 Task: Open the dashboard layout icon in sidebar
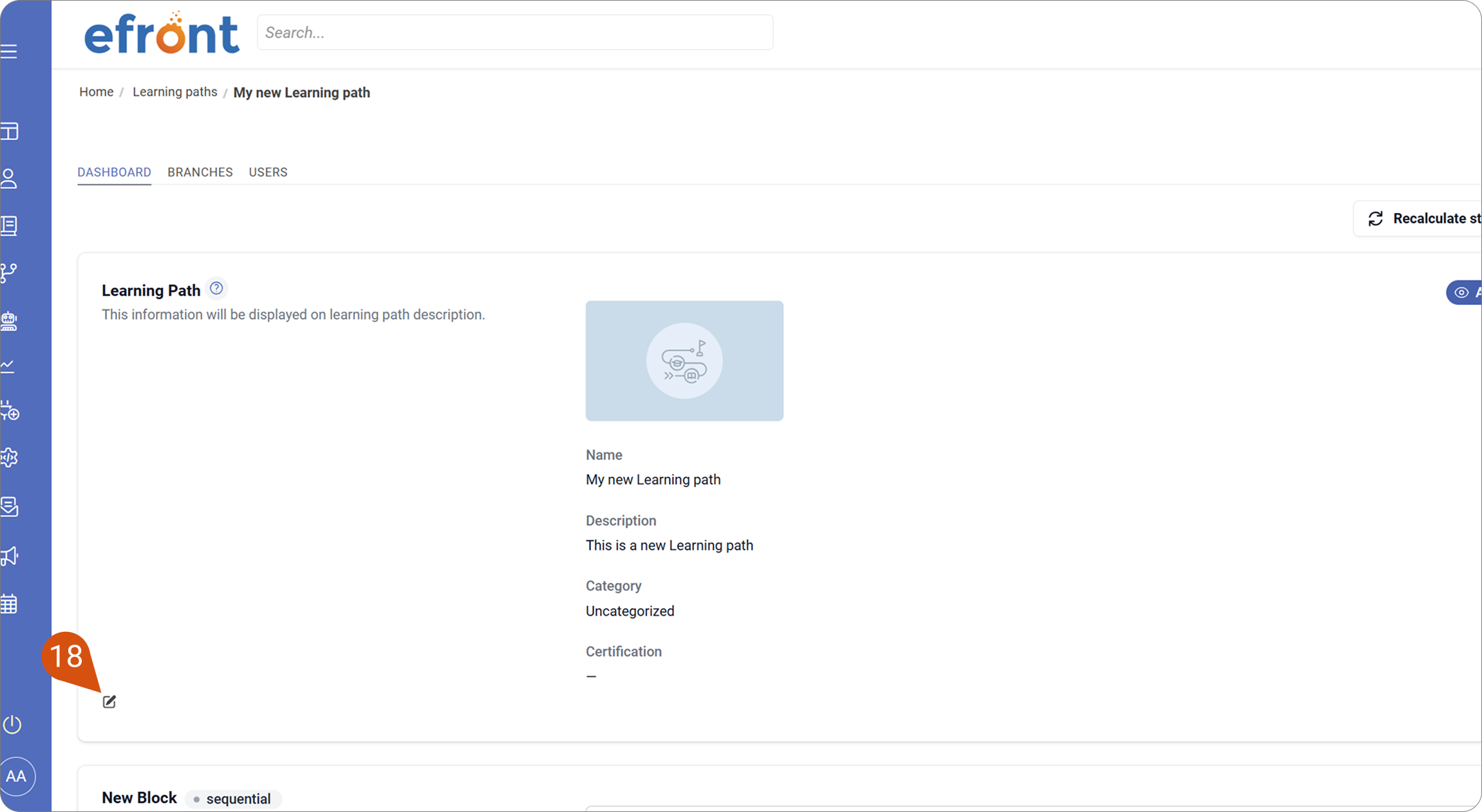click(x=9, y=131)
